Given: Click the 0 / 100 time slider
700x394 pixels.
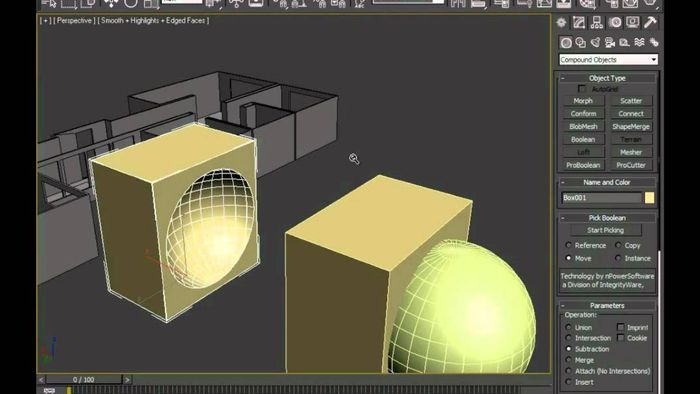Looking at the screenshot, I should [x=83, y=380].
